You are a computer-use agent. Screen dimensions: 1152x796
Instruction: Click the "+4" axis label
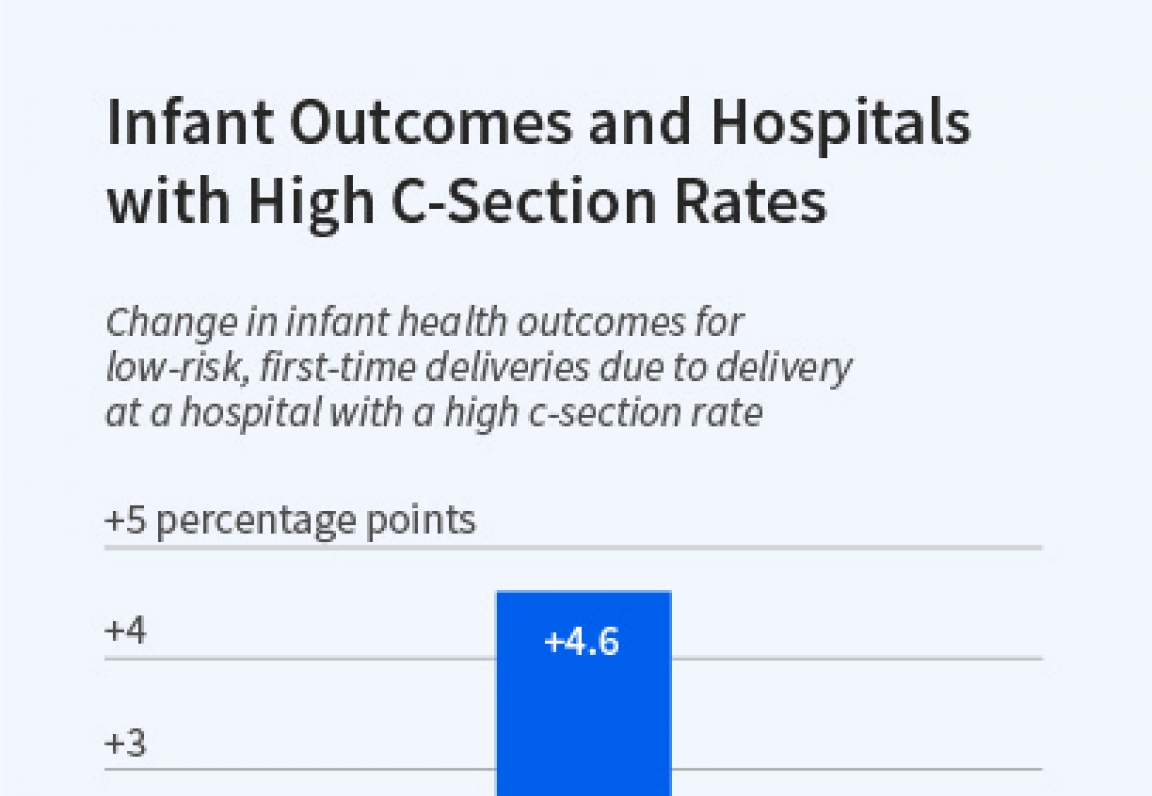pos(126,632)
